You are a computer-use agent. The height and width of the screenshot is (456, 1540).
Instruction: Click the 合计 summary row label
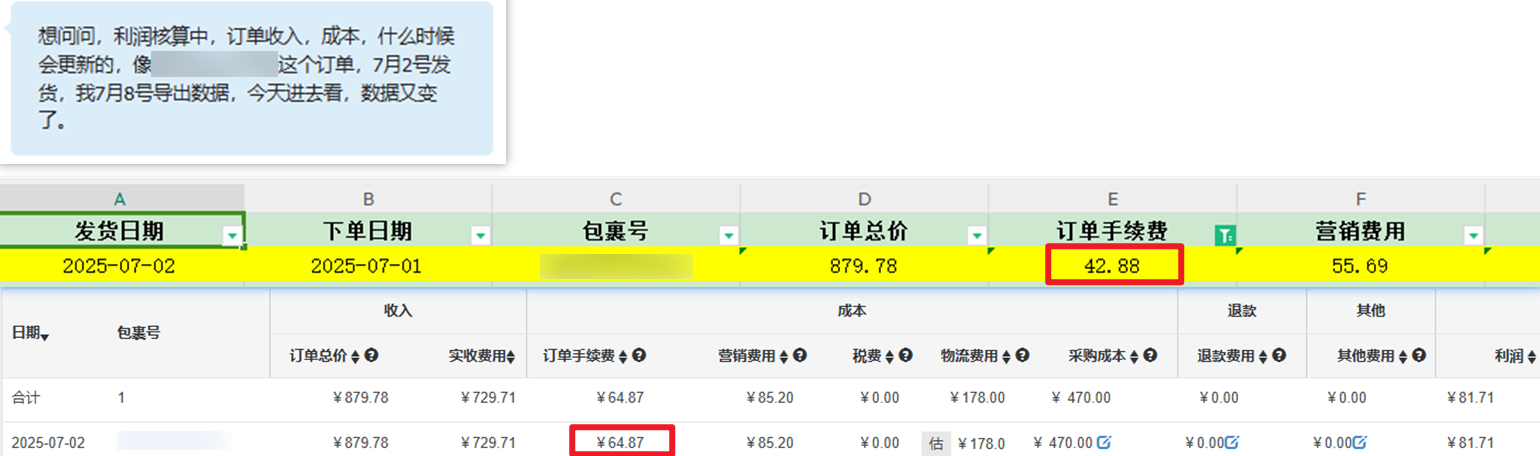tap(24, 398)
